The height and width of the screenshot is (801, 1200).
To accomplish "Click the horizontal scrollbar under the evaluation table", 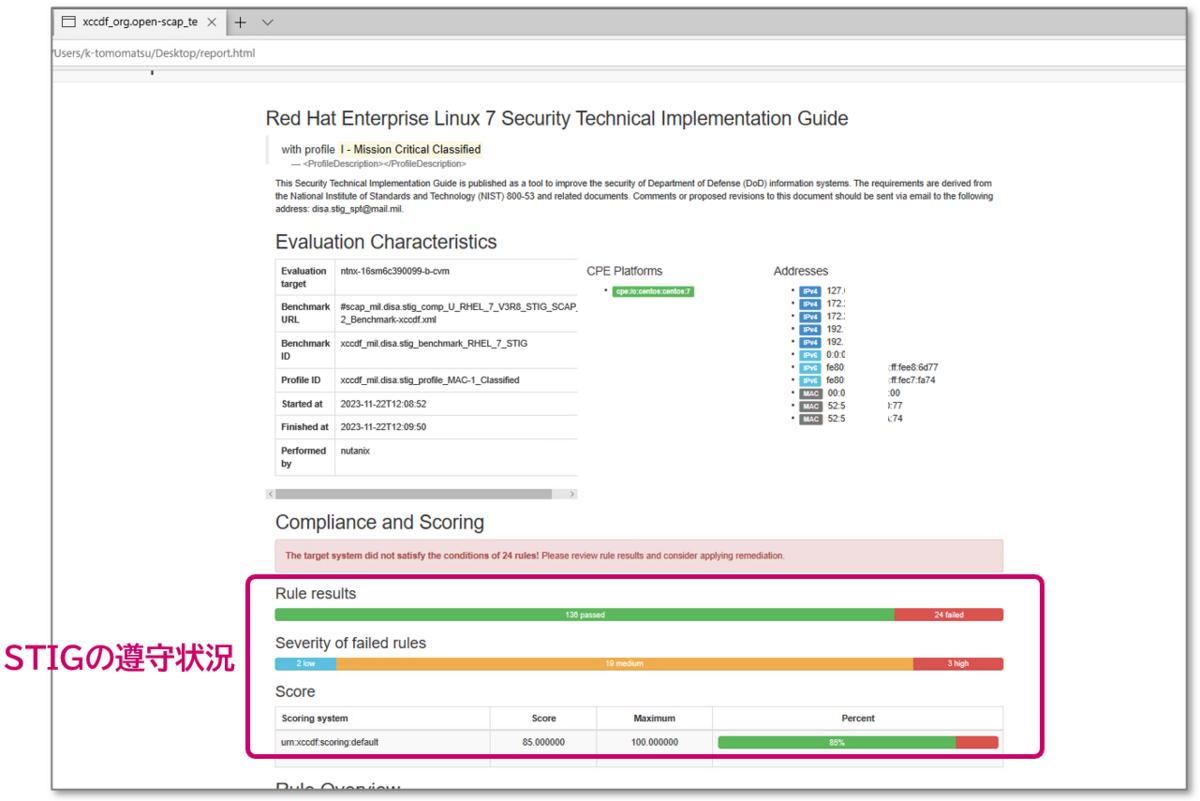I will pyautogui.click(x=414, y=494).
